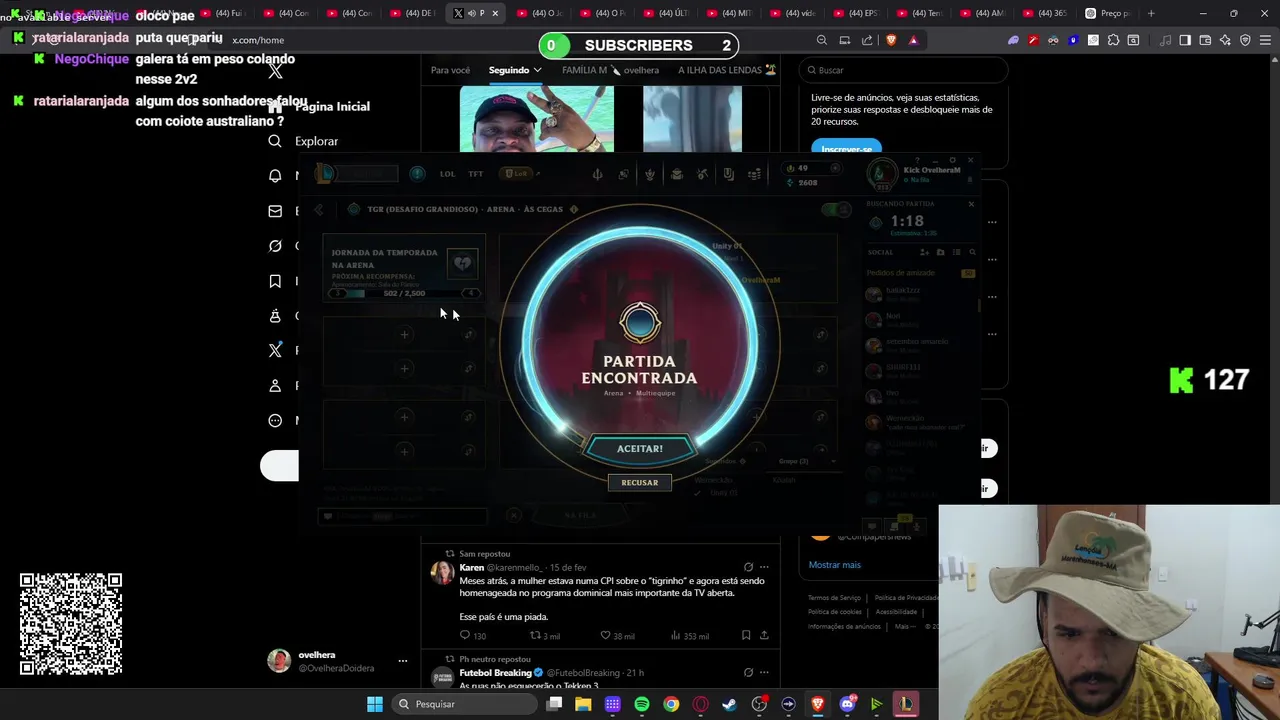Open the League client TFT tab
The height and width of the screenshot is (720, 1280).
tap(476, 174)
